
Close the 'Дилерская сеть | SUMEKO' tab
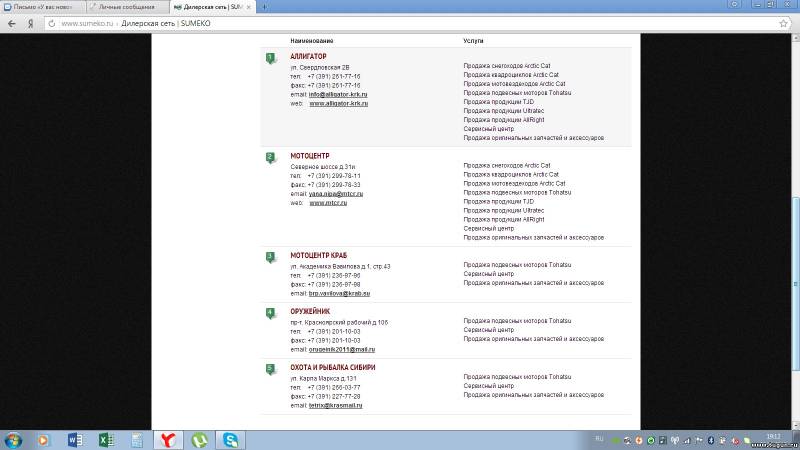(248, 7)
